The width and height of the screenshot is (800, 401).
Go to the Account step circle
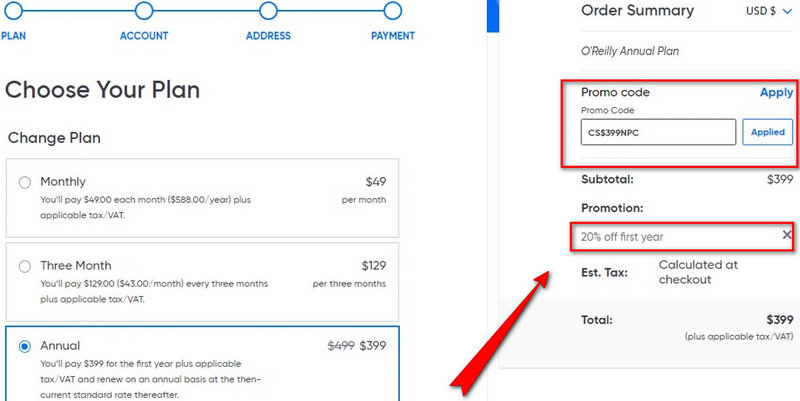tap(144, 11)
